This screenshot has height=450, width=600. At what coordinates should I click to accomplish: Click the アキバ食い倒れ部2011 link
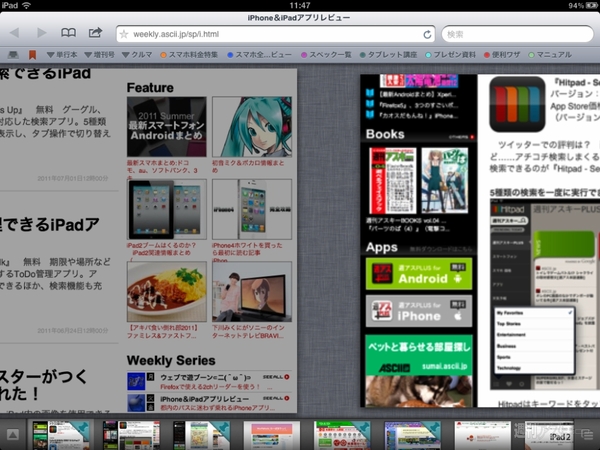(x=163, y=332)
